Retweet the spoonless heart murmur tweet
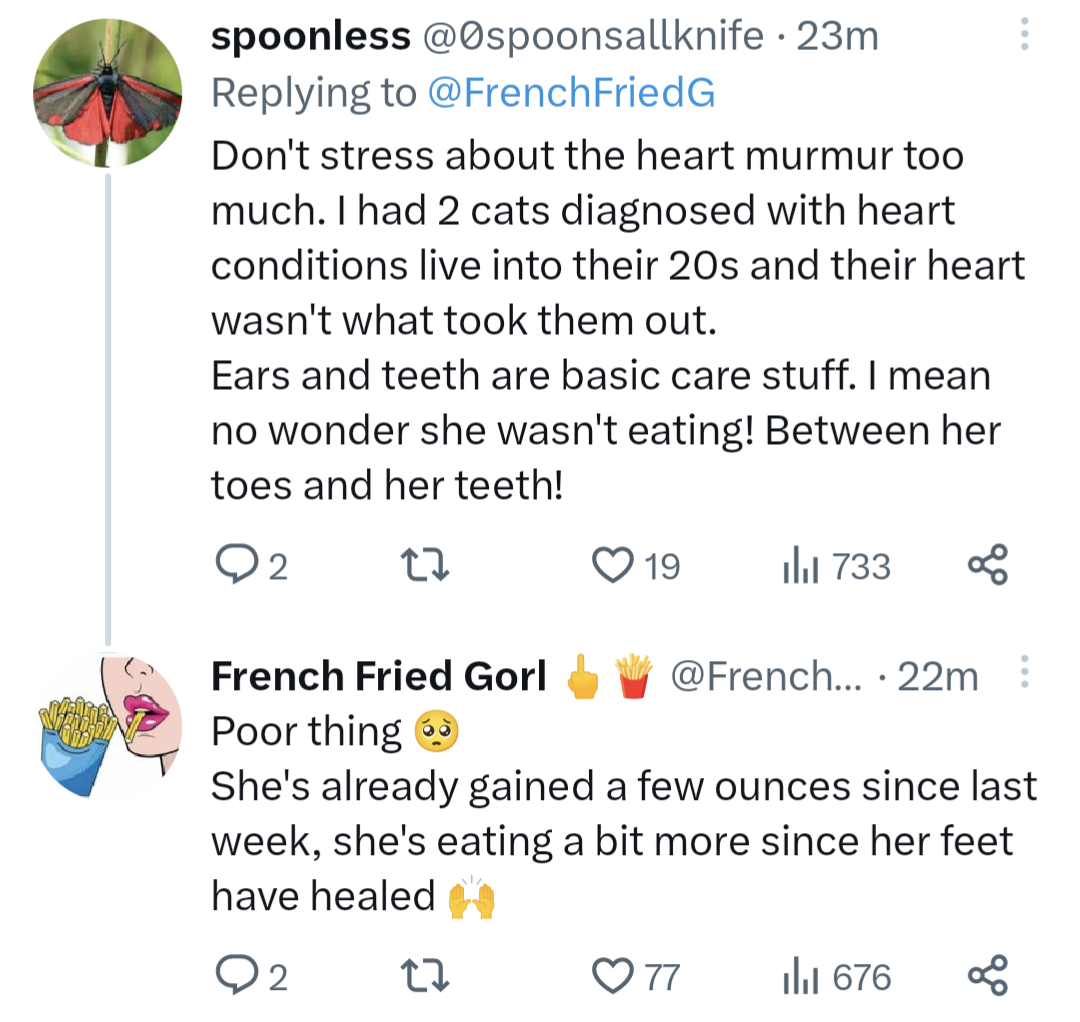Image resolution: width=1080 pixels, height=1022 pixels. pos(425,565)
